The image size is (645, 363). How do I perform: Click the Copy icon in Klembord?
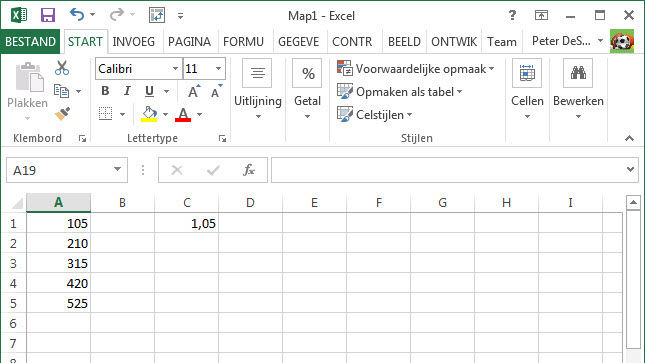coord(61,91)
